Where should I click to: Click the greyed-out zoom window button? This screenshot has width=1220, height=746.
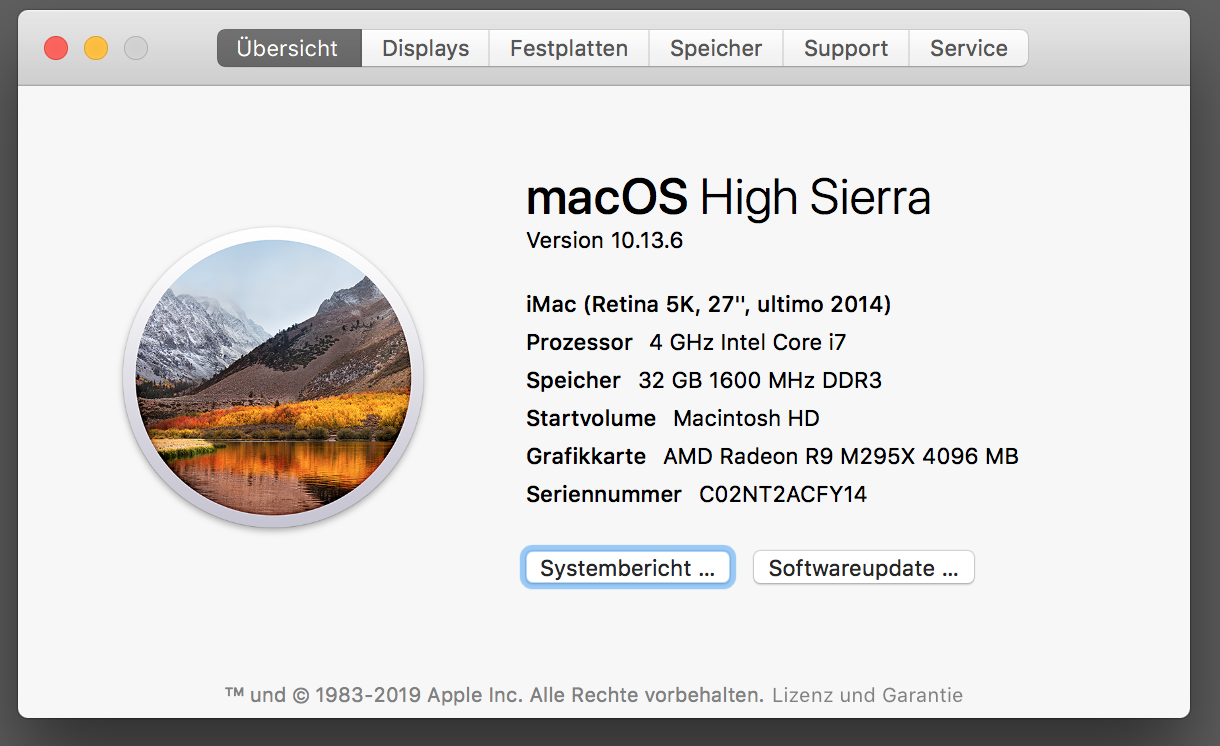point(136,48)
